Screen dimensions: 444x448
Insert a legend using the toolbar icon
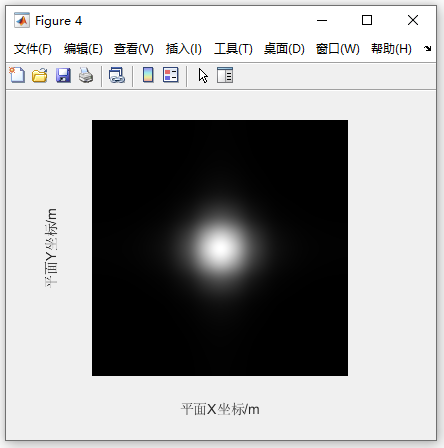click(171, 75)
